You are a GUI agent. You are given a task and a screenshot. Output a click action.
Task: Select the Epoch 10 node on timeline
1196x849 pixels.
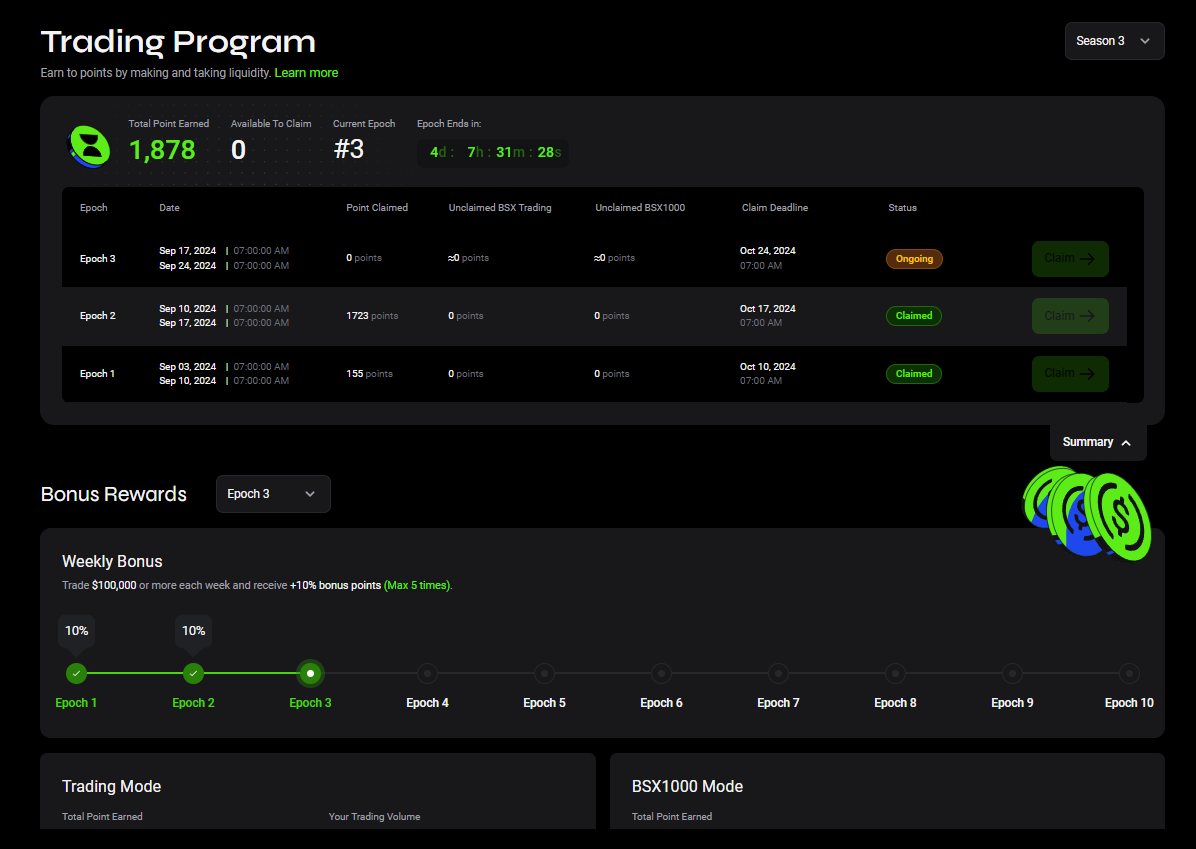1129,673
